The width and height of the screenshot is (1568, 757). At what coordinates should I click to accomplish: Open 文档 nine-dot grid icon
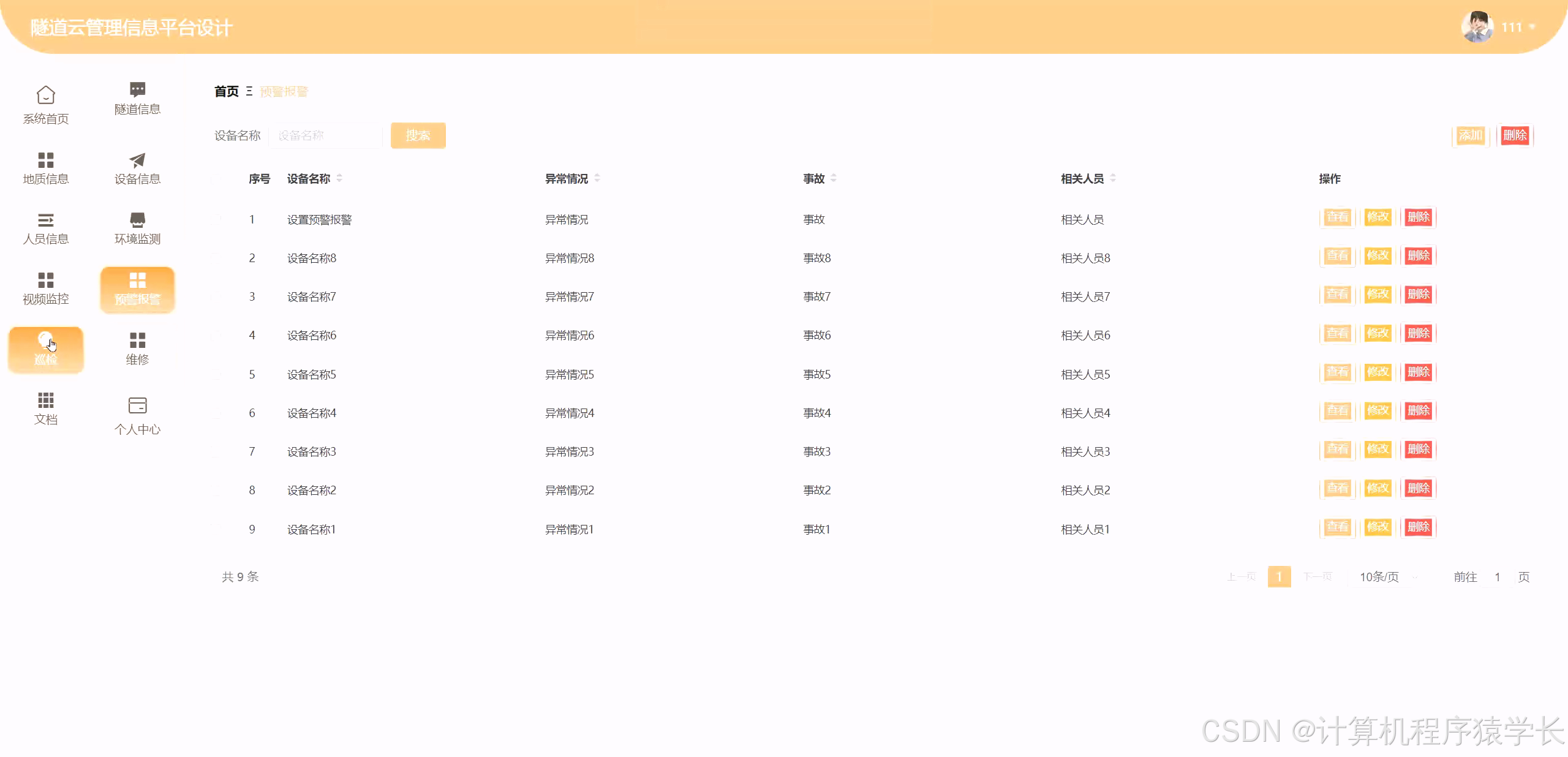[x=46, y=400]
